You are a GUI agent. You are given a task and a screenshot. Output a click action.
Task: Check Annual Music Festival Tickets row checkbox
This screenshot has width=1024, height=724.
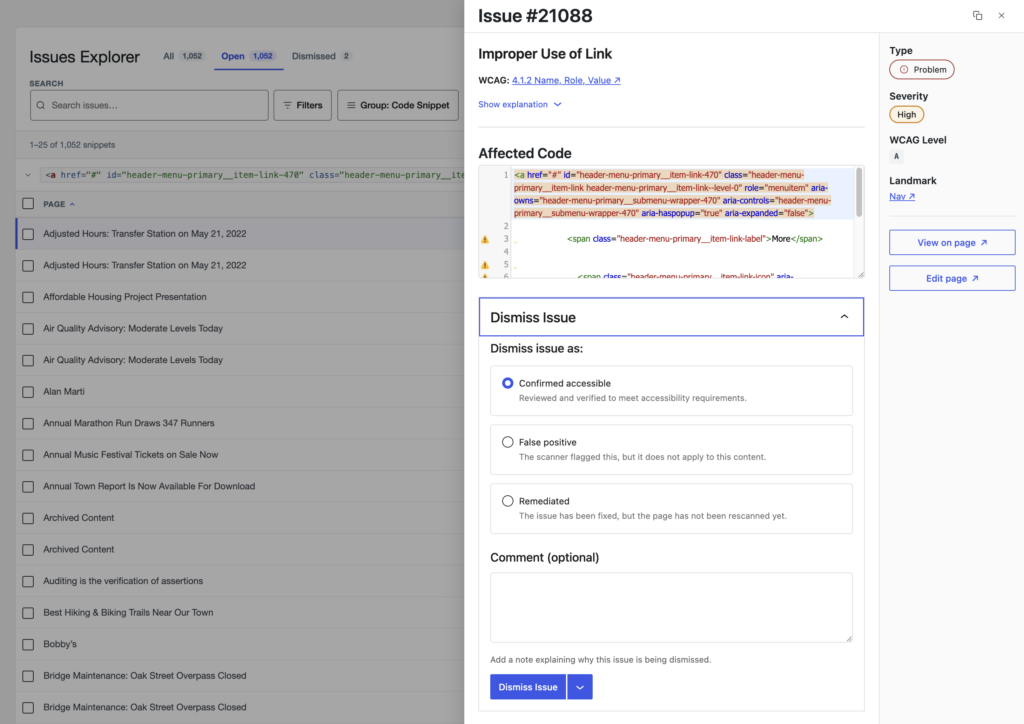tap(28, 455)
